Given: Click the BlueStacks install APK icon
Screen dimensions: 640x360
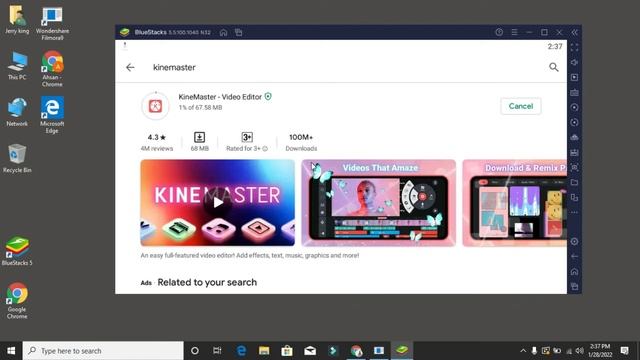Looking at the screenshot, I should coord(574,138).
